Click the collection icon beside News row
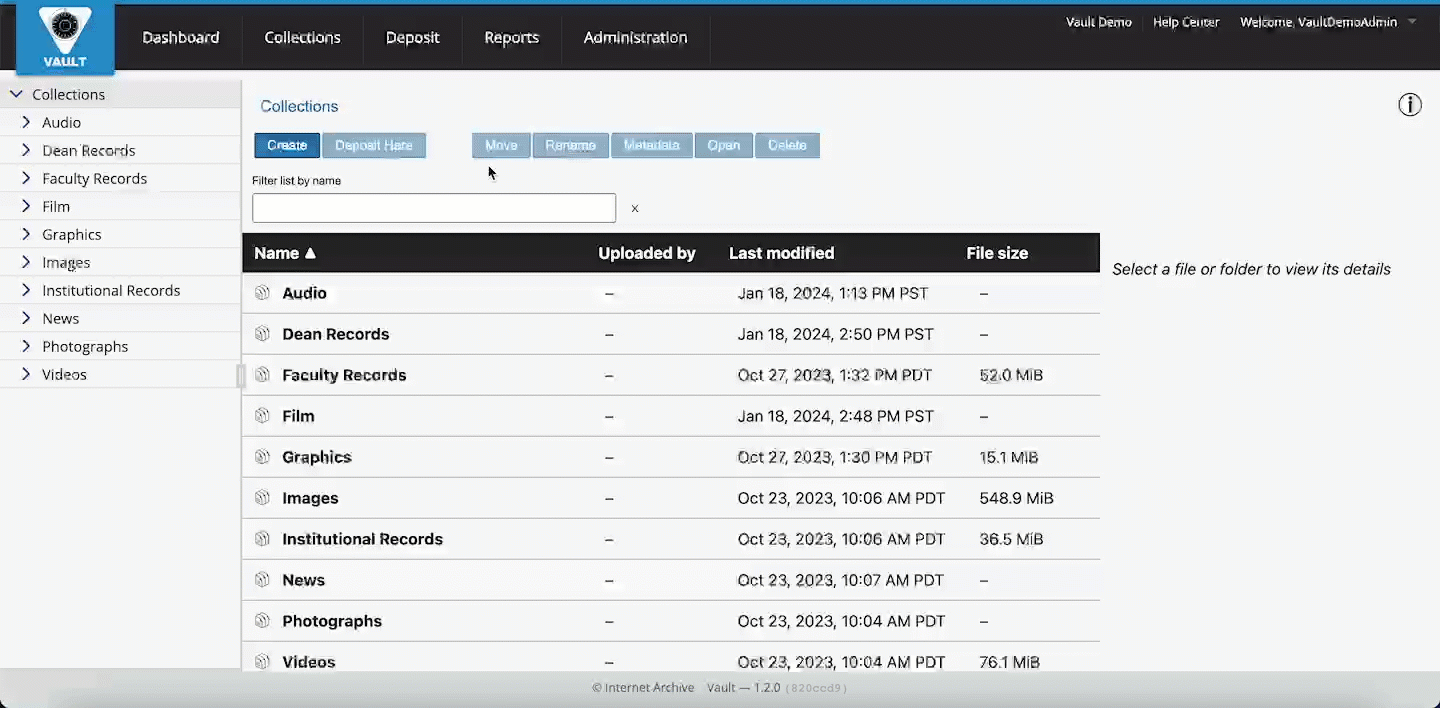Screen dimensions: 1440x708 [262, 580]
